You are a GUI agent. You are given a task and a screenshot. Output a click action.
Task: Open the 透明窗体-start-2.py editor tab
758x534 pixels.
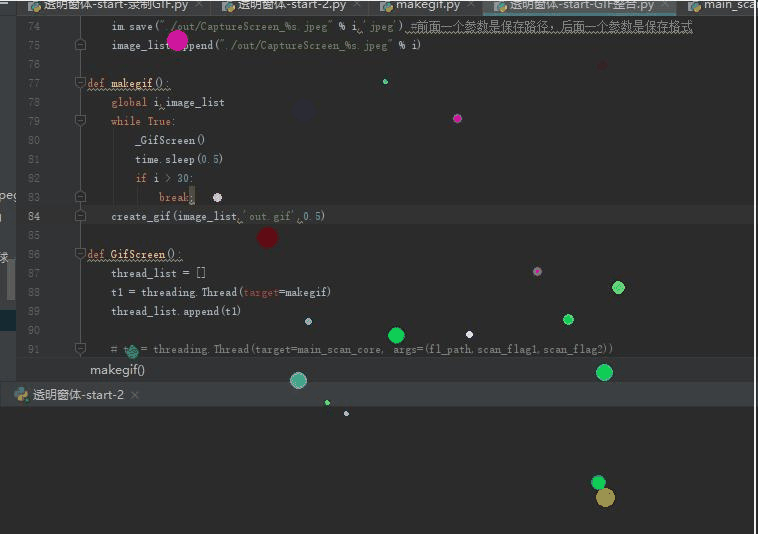pos(292,5)
